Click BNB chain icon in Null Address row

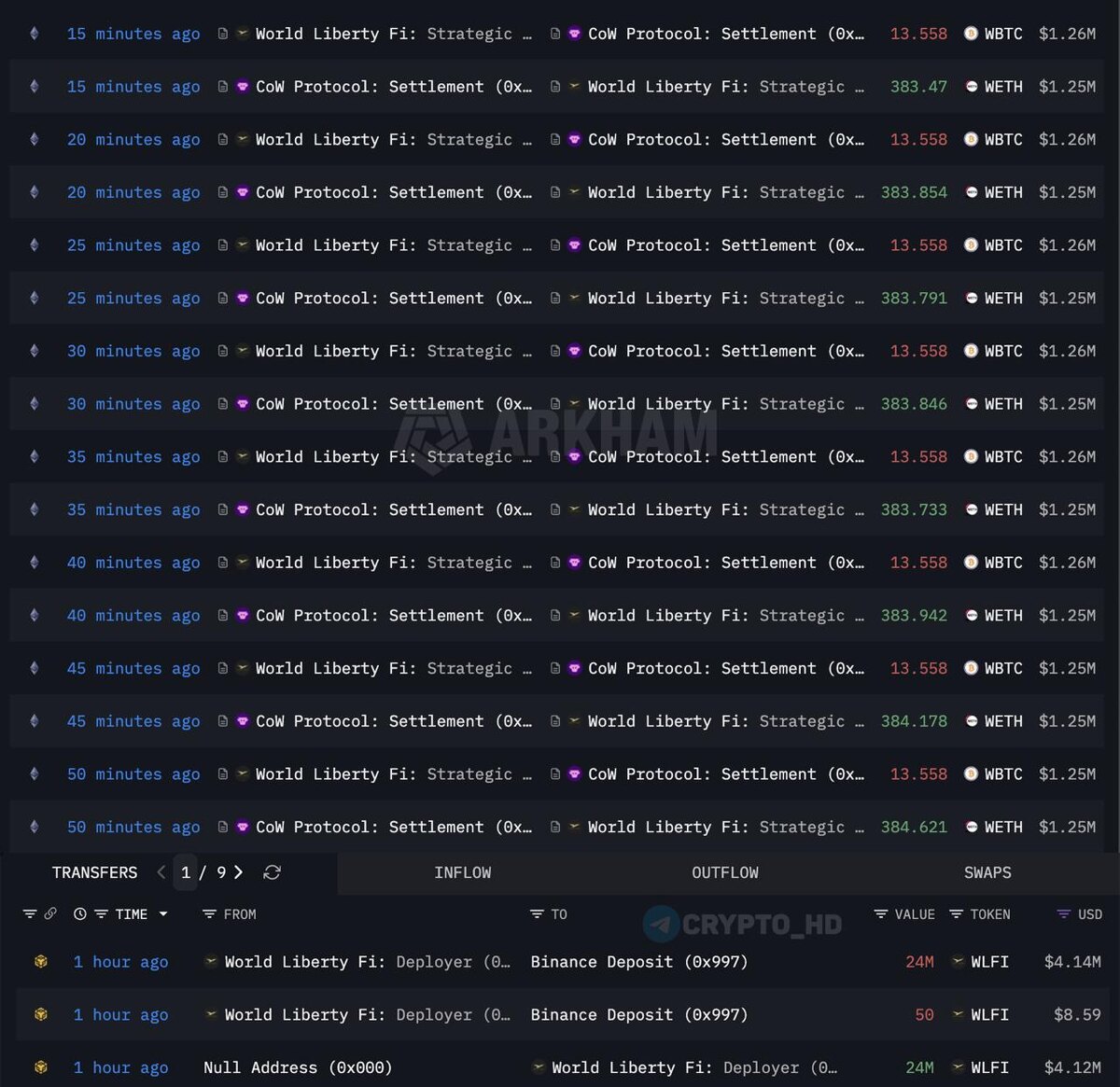point(40,1067)
